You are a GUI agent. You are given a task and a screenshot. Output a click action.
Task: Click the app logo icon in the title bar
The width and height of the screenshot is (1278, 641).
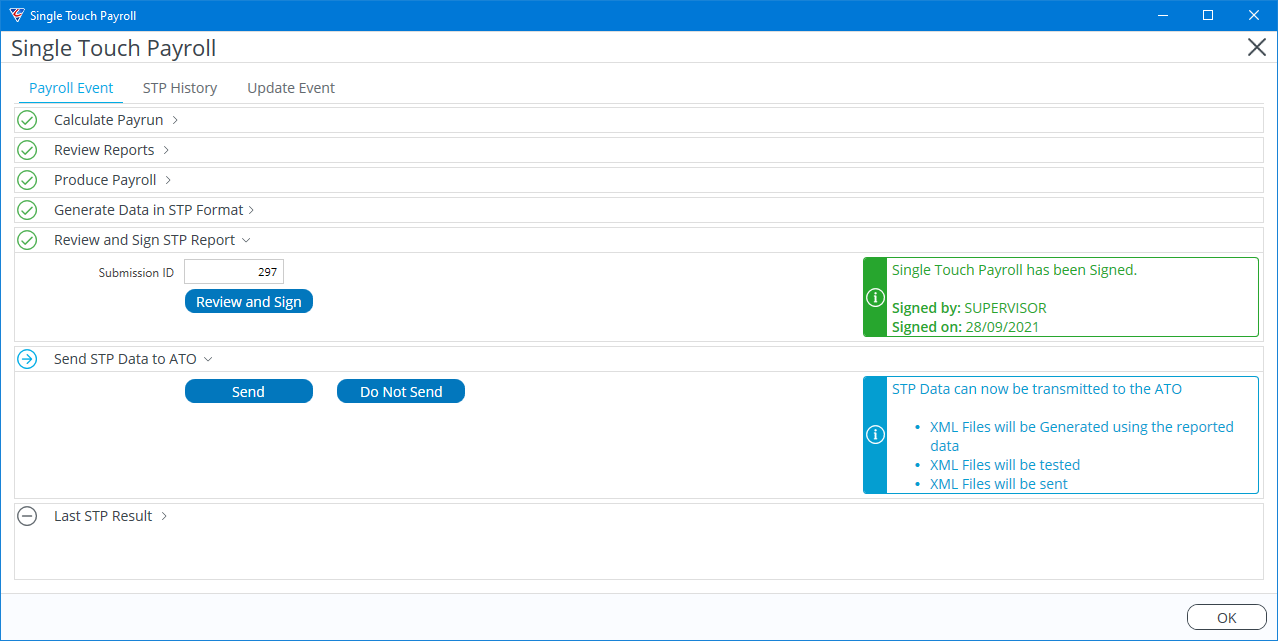pyautogui.click(x=15, y=15)
